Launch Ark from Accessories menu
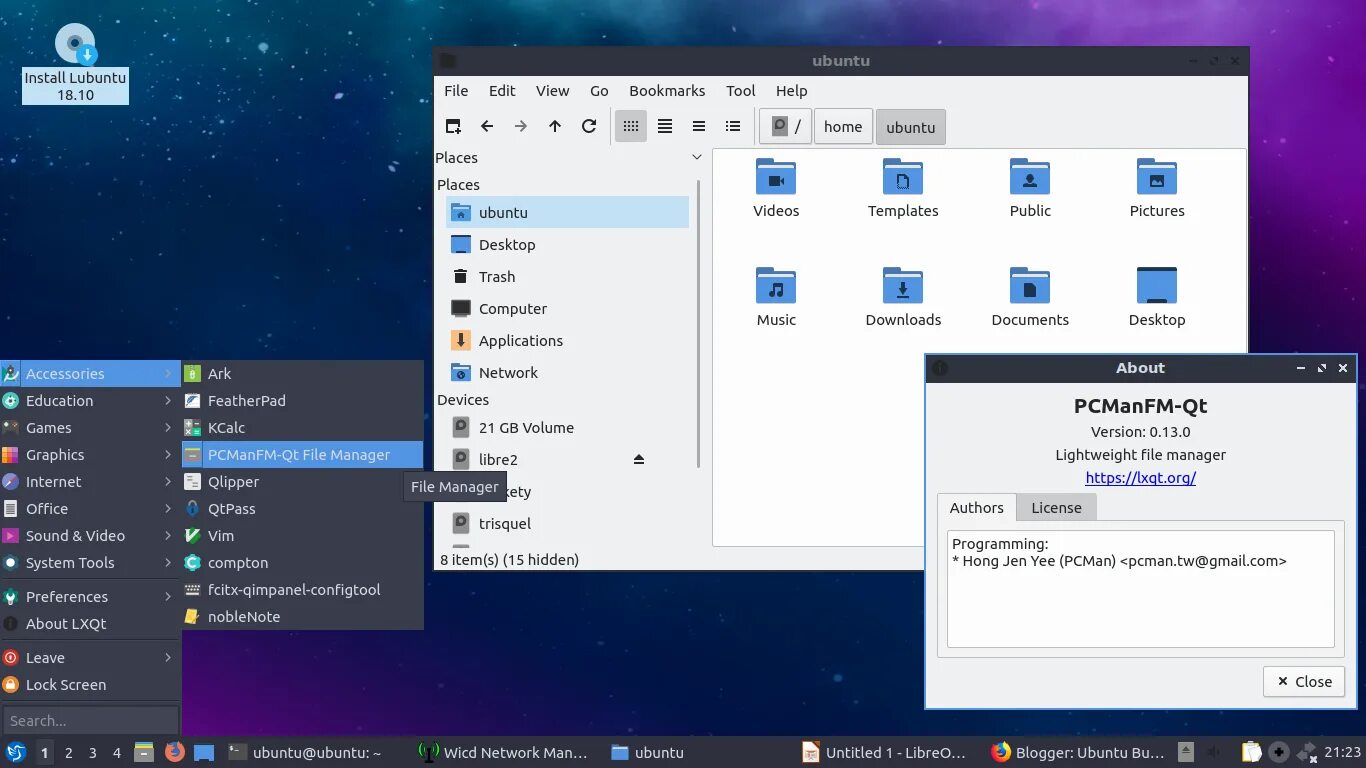 [x=302, y=373]
